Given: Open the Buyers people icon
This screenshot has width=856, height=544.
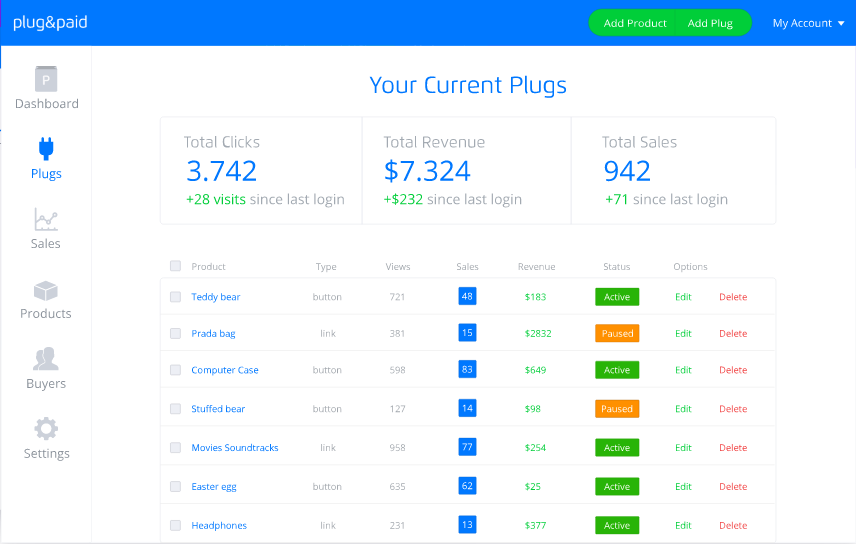Looking at the screenshot, I should [46, 359].
